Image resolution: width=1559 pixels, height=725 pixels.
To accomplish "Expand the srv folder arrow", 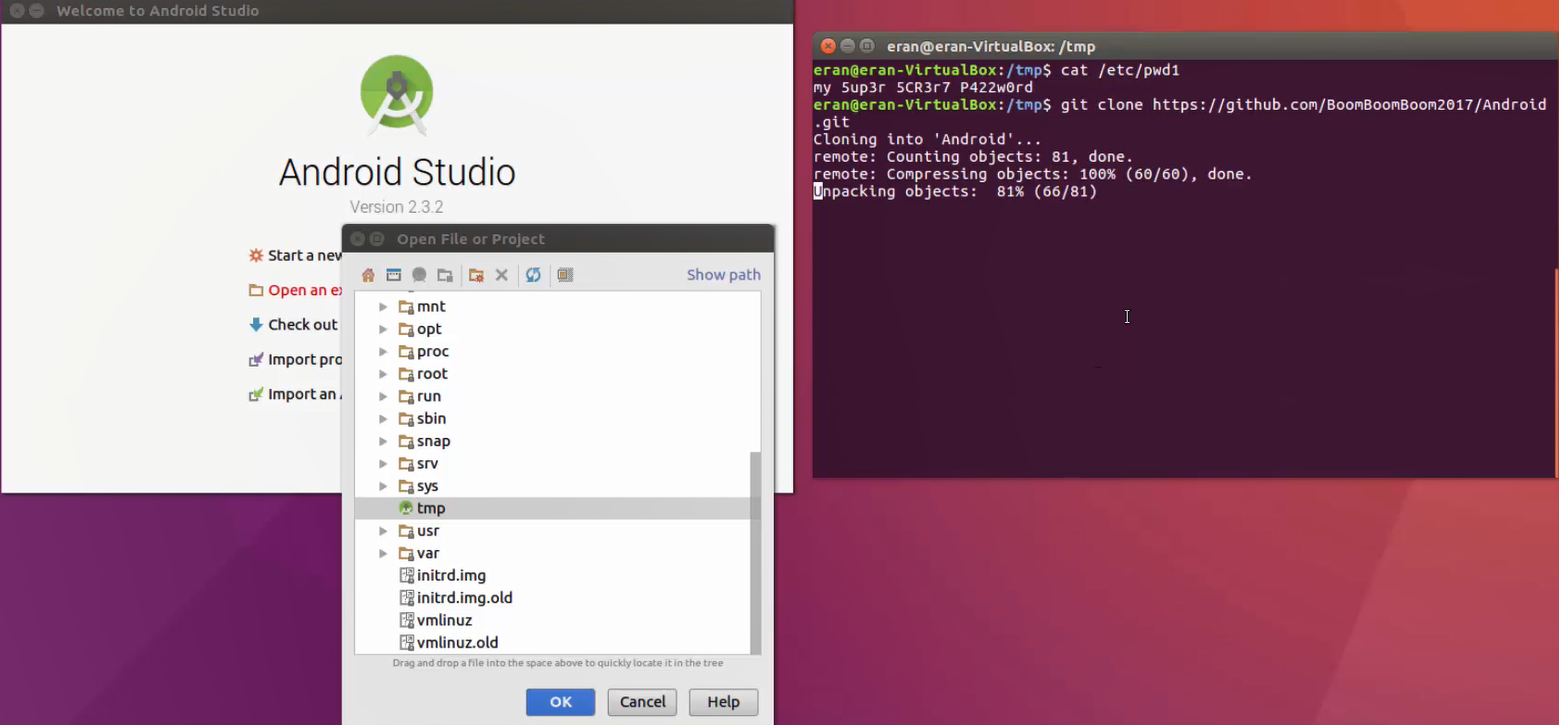I will (x=383, y=464).
